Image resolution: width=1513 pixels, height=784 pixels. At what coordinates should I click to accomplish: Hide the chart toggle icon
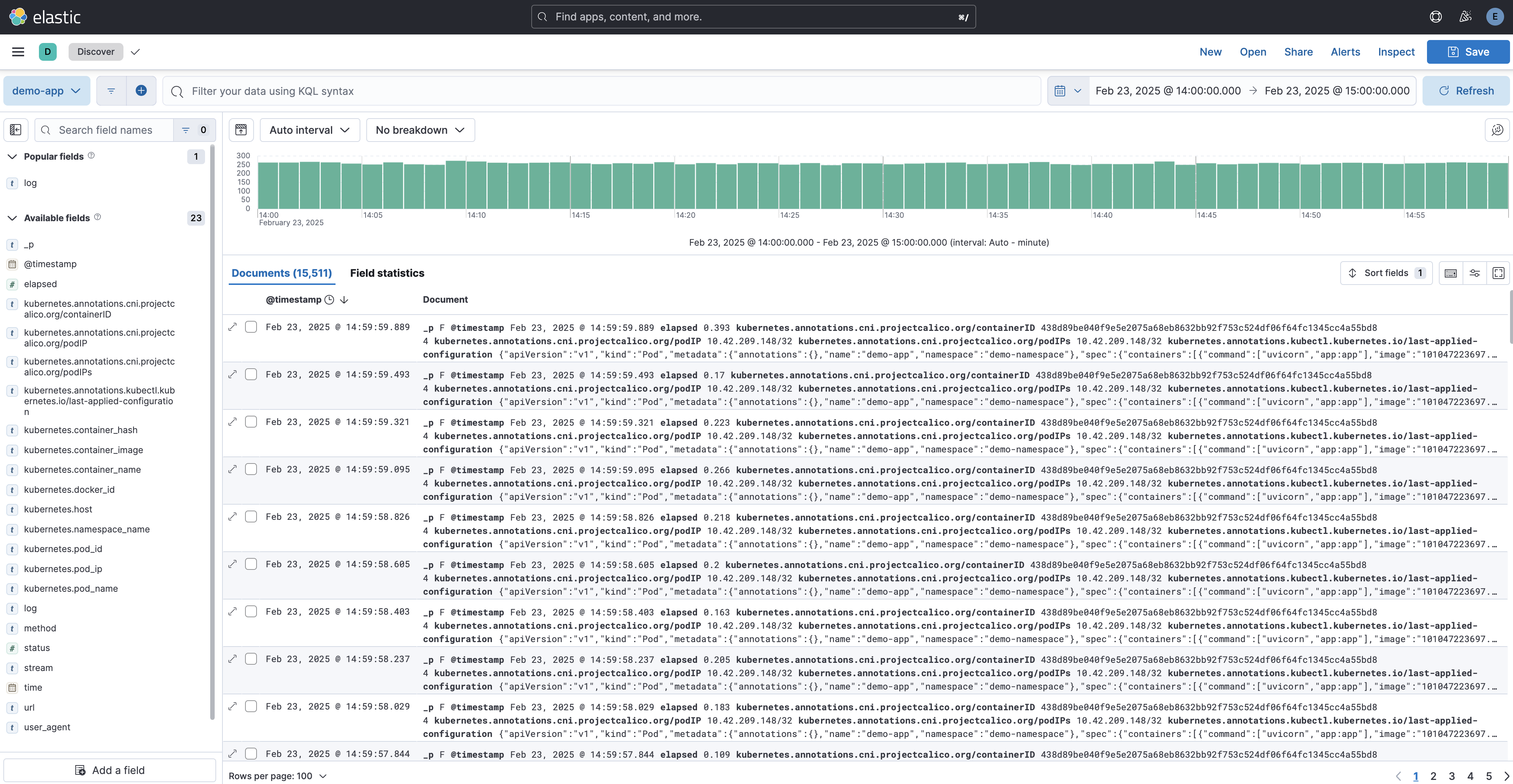[241, 130]
